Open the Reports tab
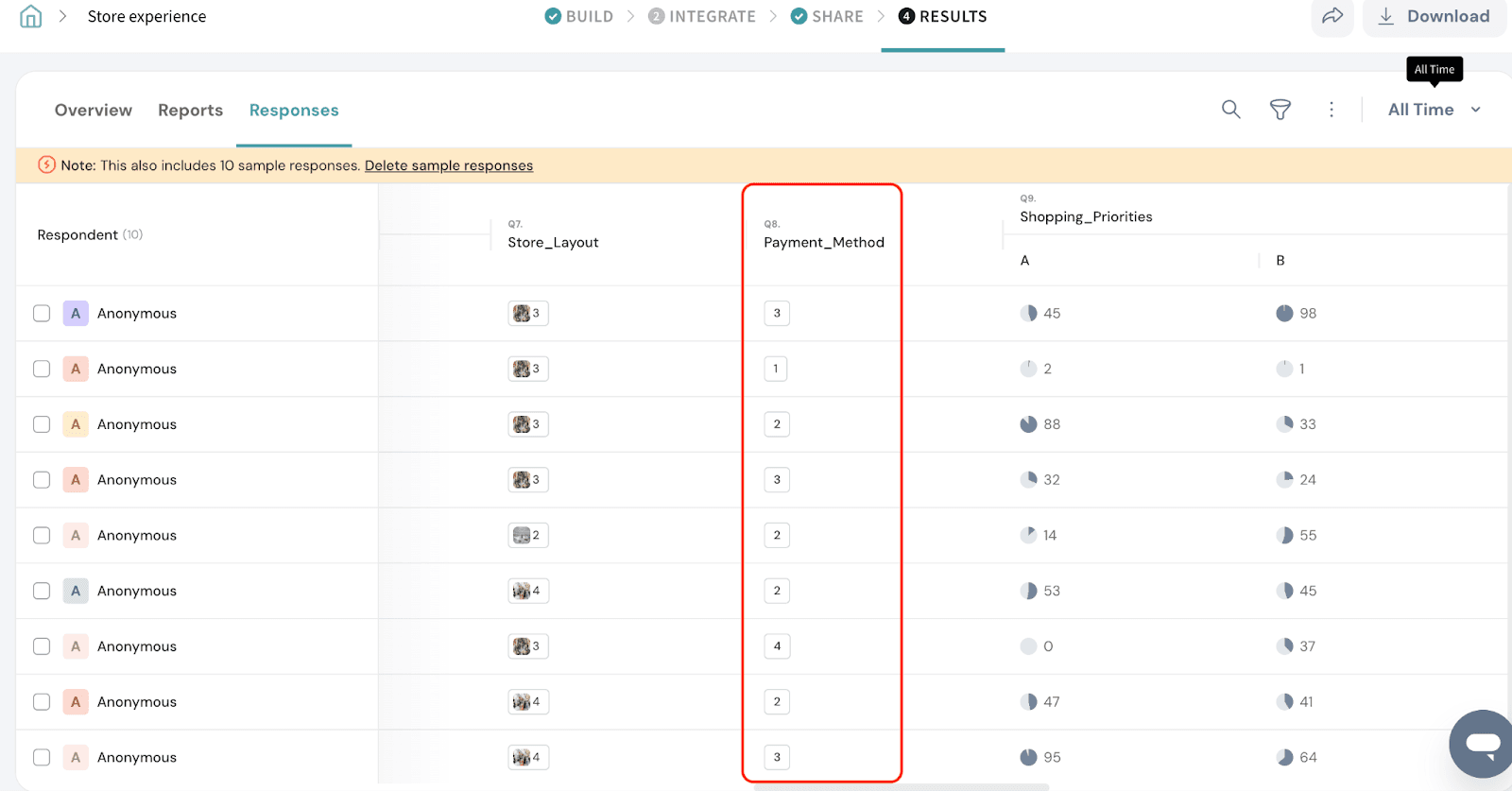 (x=190, y=111)
